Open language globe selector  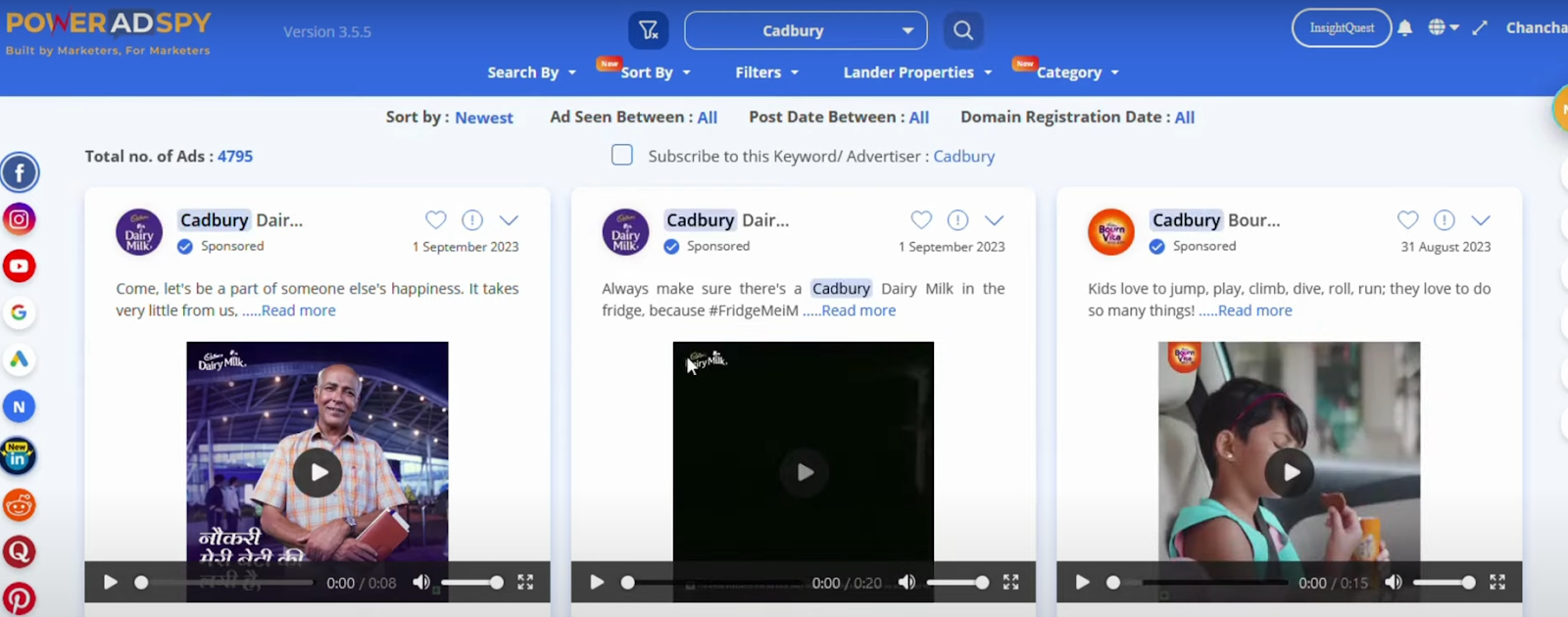[x=1443, y=27]
